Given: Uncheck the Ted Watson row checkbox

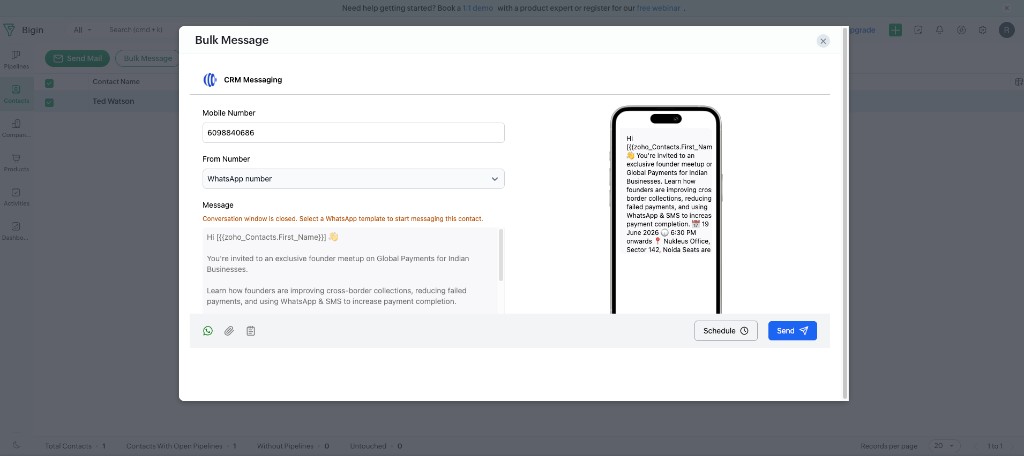Looking at the screenshot, I should coord(49,102).
